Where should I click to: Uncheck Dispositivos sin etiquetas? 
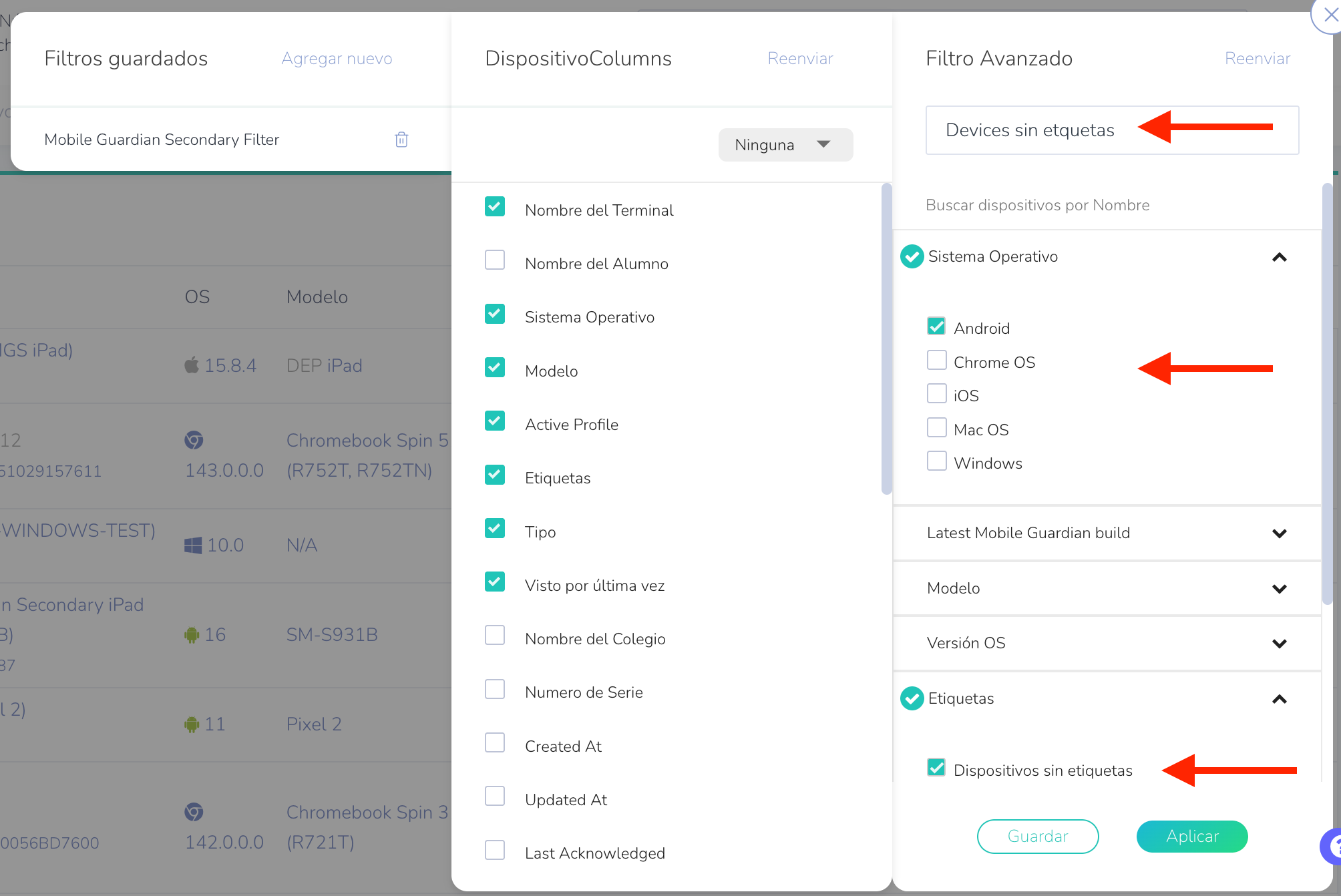[937, 768]
